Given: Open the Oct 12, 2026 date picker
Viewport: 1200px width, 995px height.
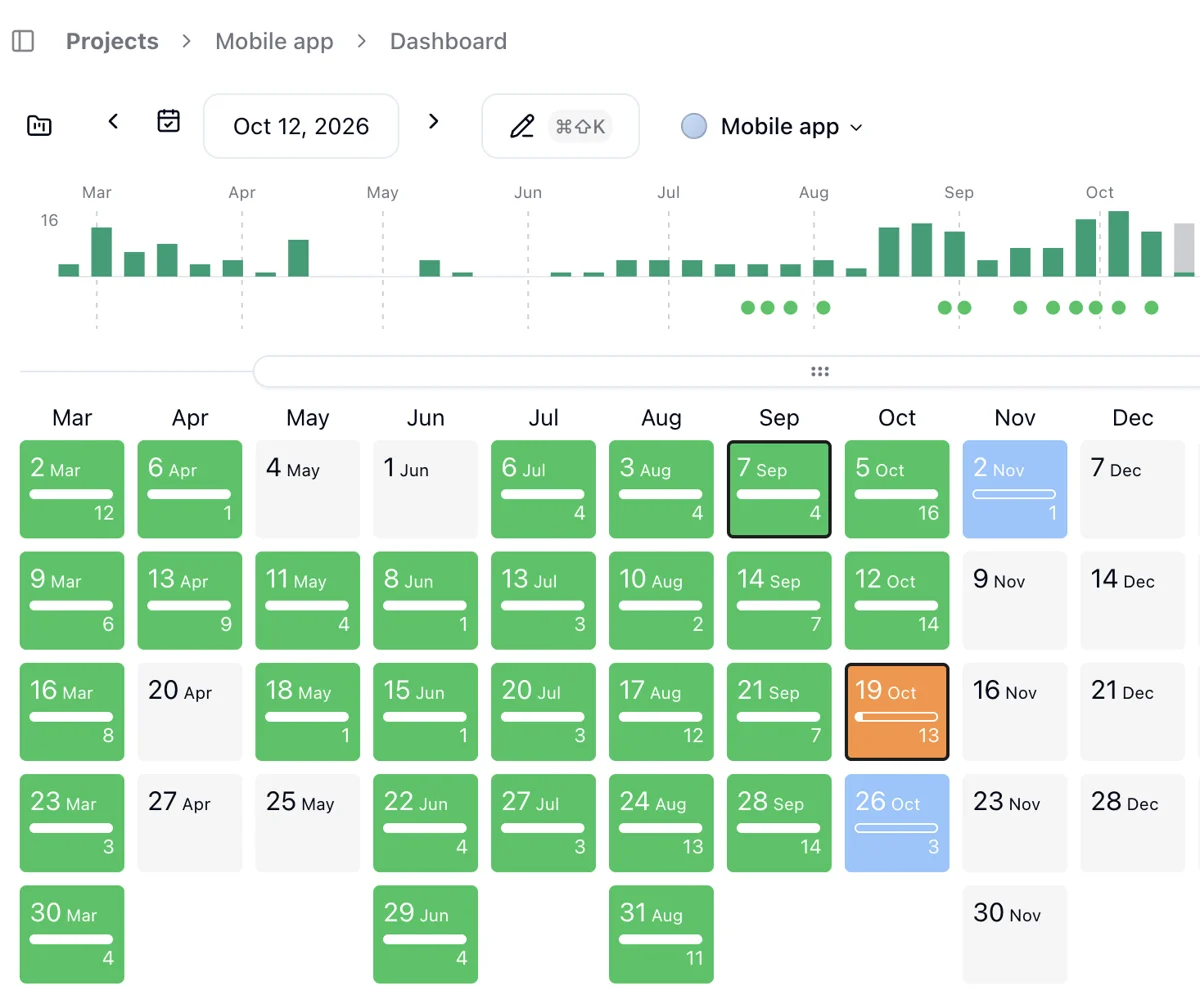Looking at the screenshot, I should 301,126.
